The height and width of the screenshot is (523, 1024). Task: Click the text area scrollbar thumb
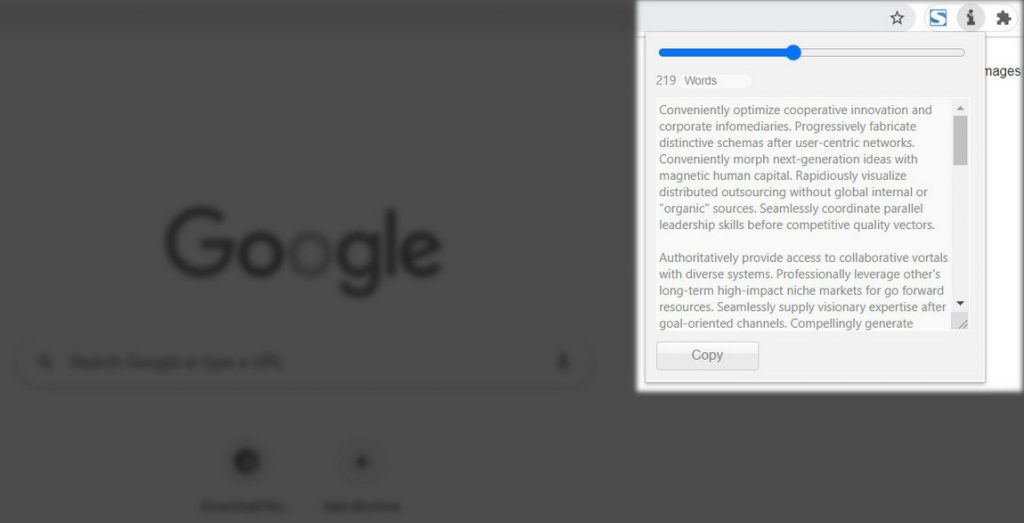tap(960, 140)
